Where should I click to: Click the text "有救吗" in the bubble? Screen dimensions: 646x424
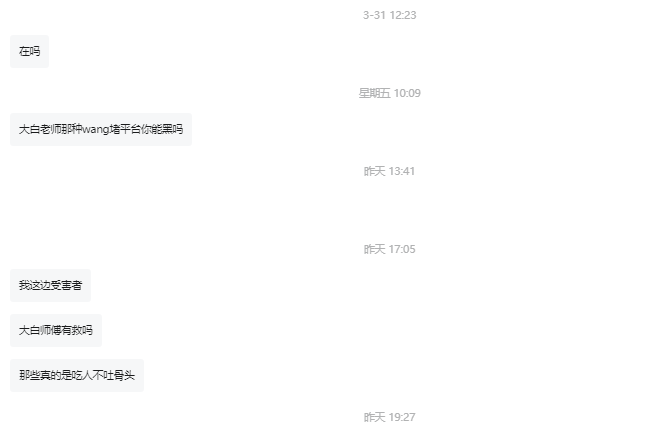point(77,330)
